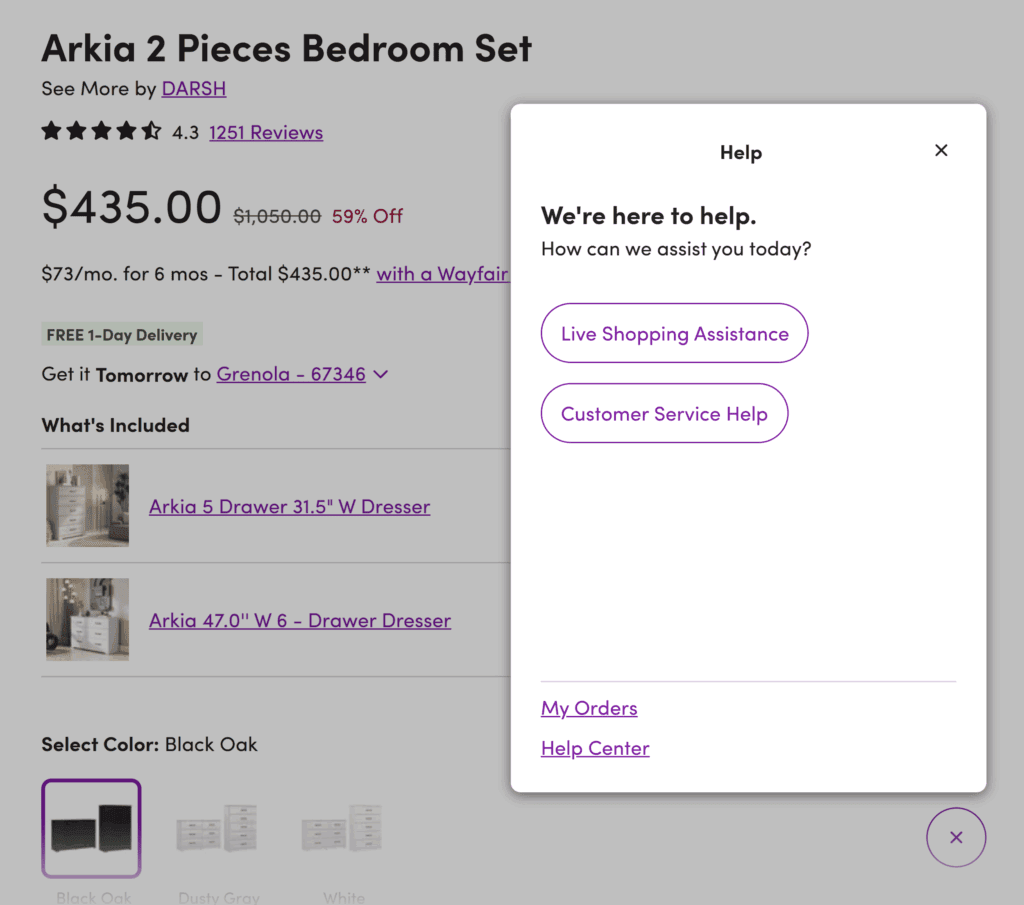Click the FREE 1-Day Delivery badge

click(121, 334)
